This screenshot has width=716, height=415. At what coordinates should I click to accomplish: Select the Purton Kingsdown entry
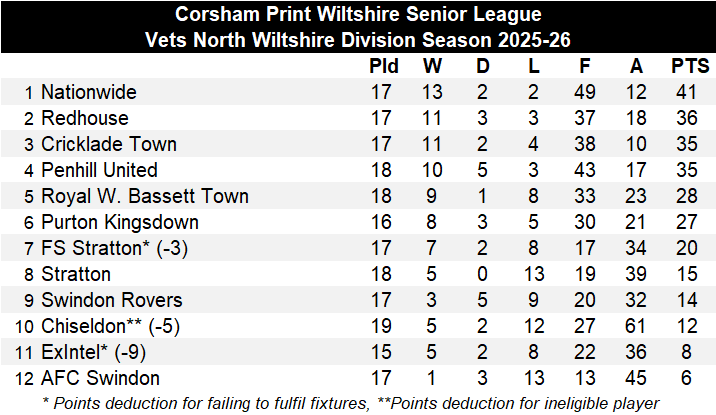coord(120,222)
